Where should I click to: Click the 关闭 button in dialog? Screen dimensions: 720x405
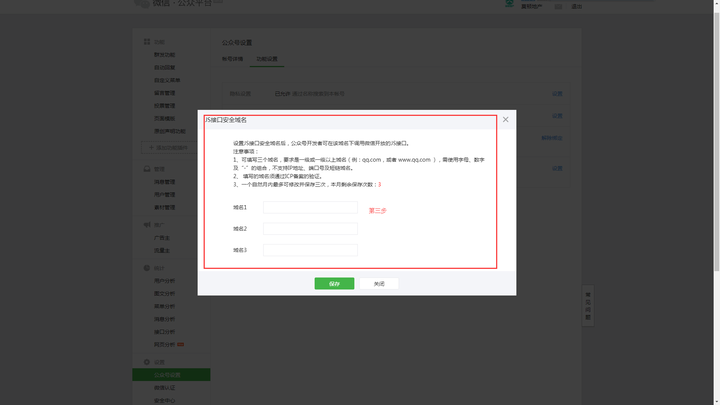point(379,284)
